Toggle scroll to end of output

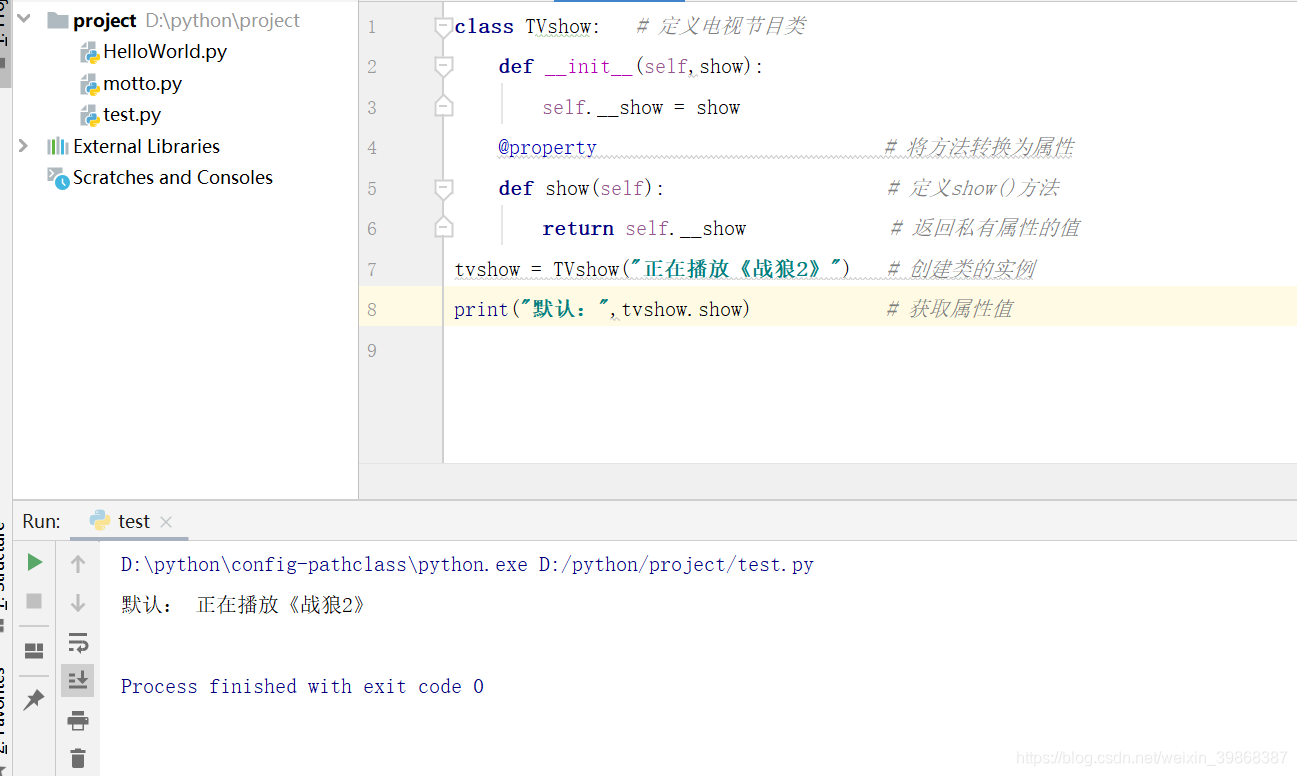[78, 680]
